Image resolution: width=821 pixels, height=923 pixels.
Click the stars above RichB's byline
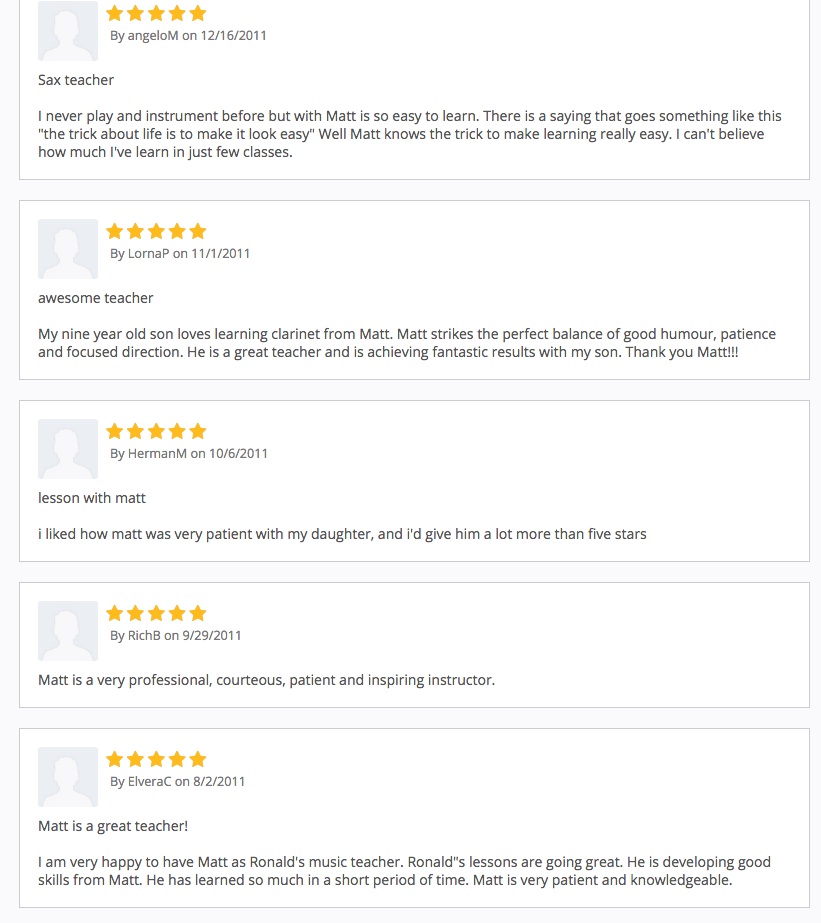tap(156, 613)
